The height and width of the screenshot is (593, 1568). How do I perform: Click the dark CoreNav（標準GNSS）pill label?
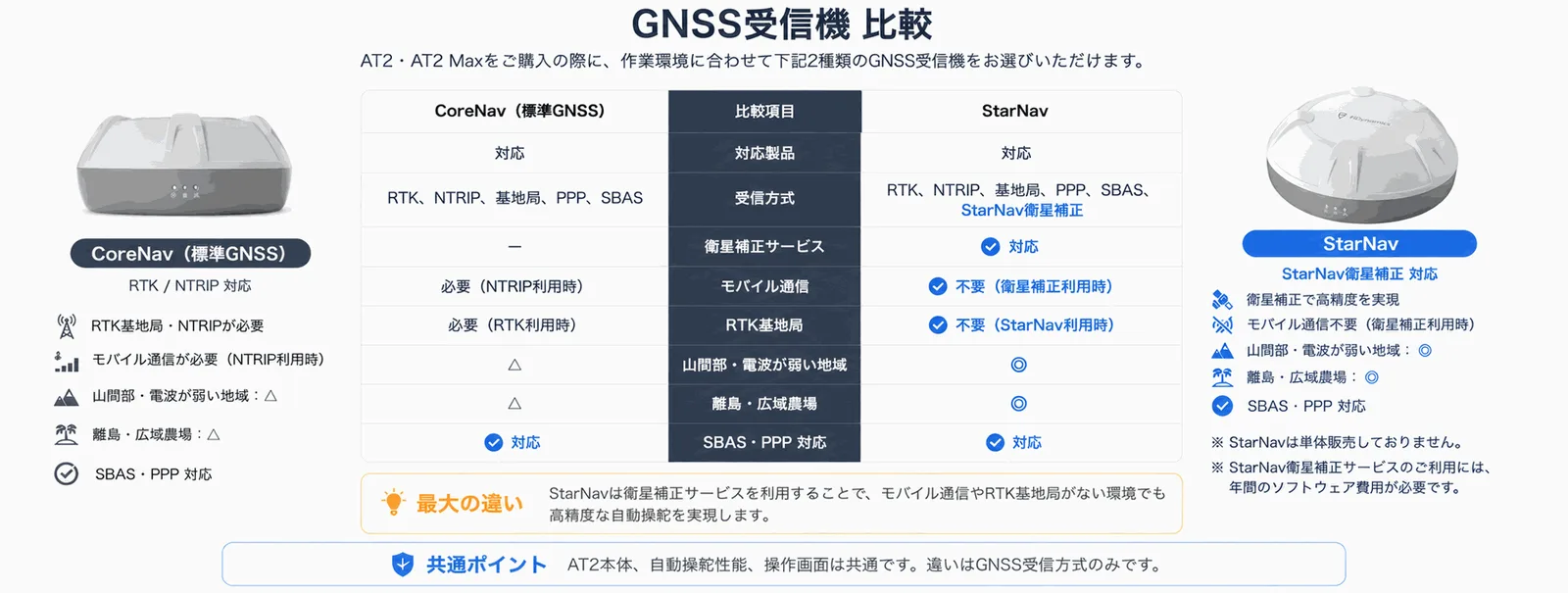(190, 254)
